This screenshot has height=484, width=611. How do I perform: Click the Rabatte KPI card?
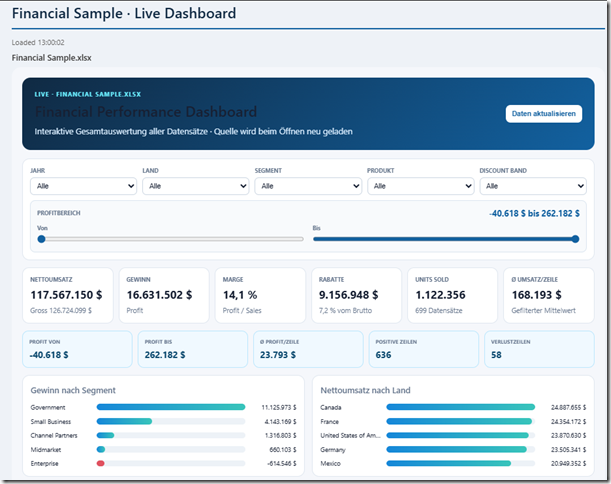(357, 295)
